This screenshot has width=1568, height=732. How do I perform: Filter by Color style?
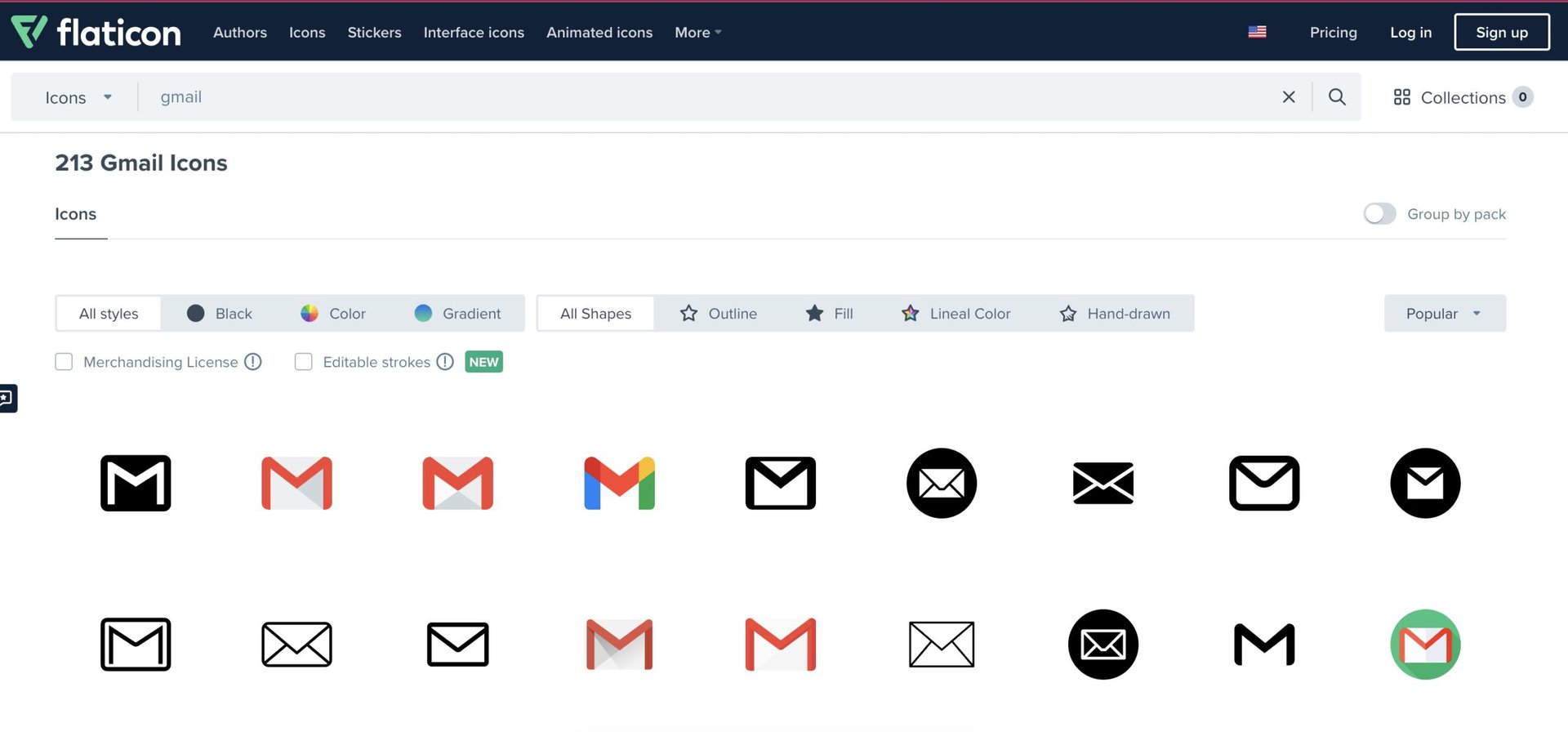(332, 313)
